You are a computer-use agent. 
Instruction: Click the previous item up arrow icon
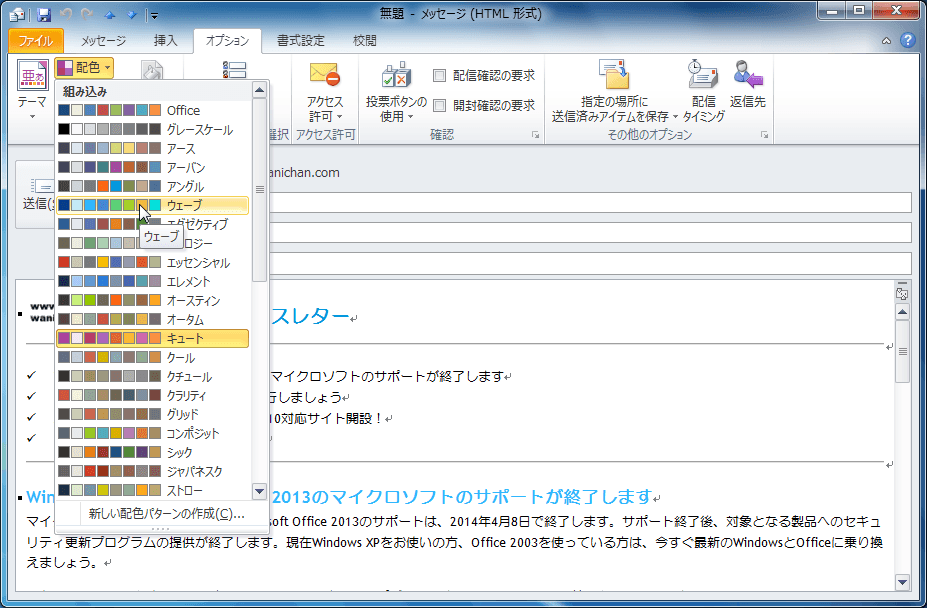109,15
